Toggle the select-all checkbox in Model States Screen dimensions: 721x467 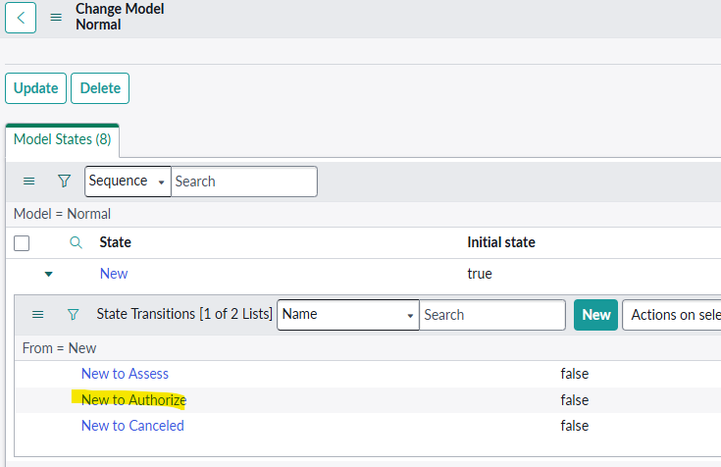[21, 242]
